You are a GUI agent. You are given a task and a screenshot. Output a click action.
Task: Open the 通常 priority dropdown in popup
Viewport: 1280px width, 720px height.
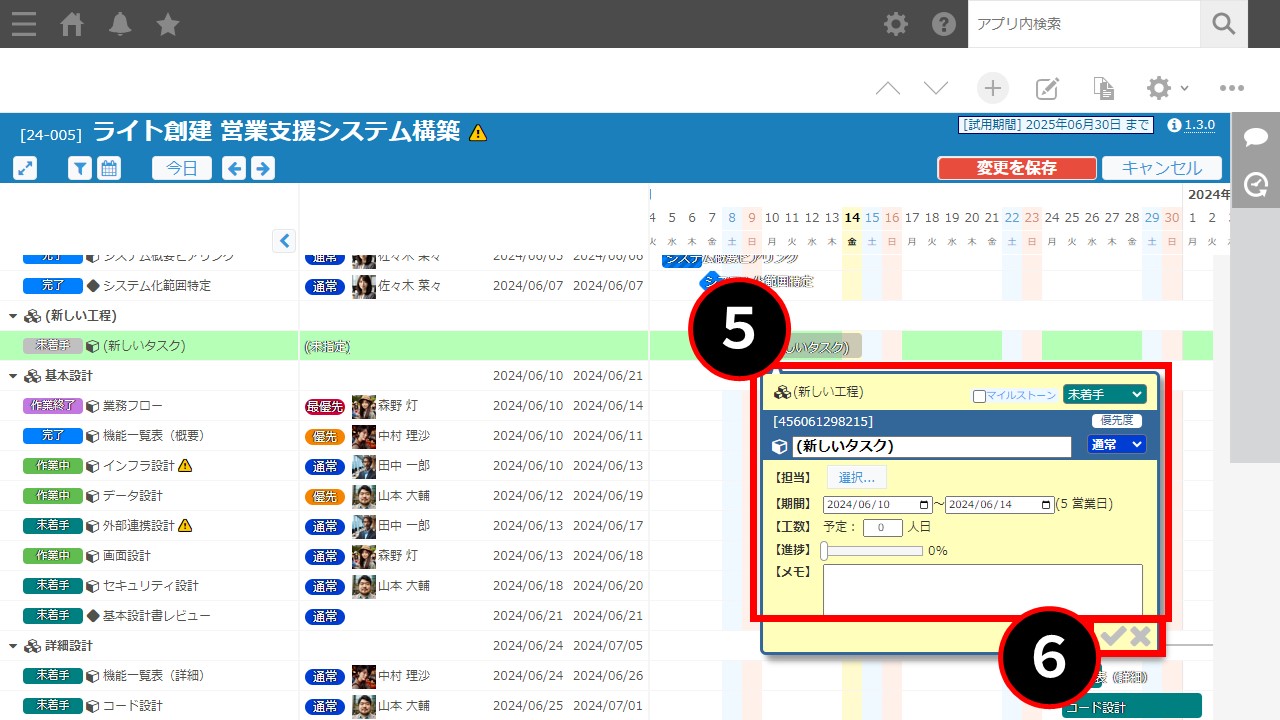(1116, 445)
